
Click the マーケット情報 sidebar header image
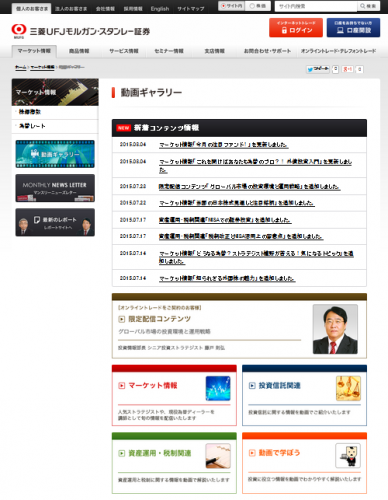tap(55, 92)
